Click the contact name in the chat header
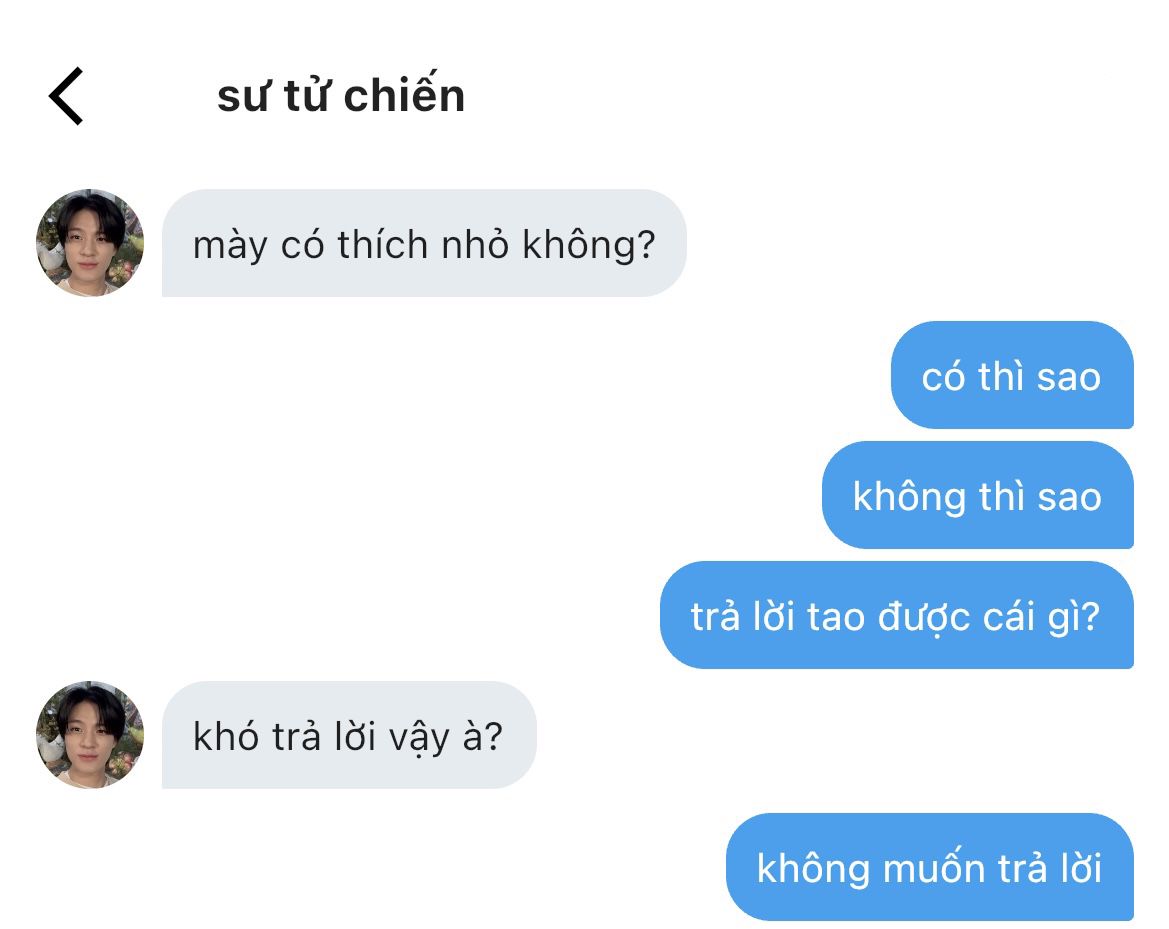 tap(341, 95)
